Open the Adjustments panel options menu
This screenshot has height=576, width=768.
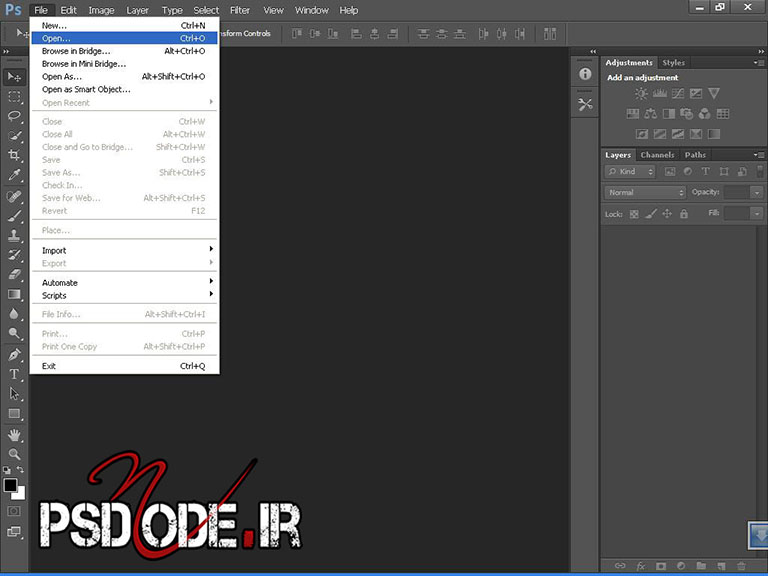pyautogui.click(x=759, y=63)
